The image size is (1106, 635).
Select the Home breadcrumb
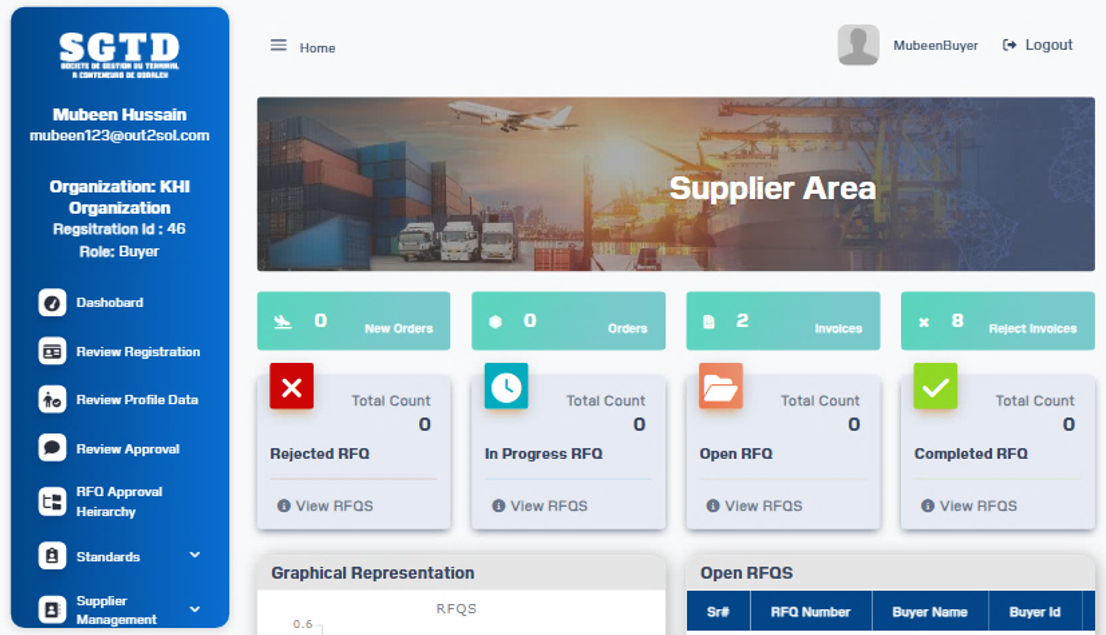click(x=316, y=47)
